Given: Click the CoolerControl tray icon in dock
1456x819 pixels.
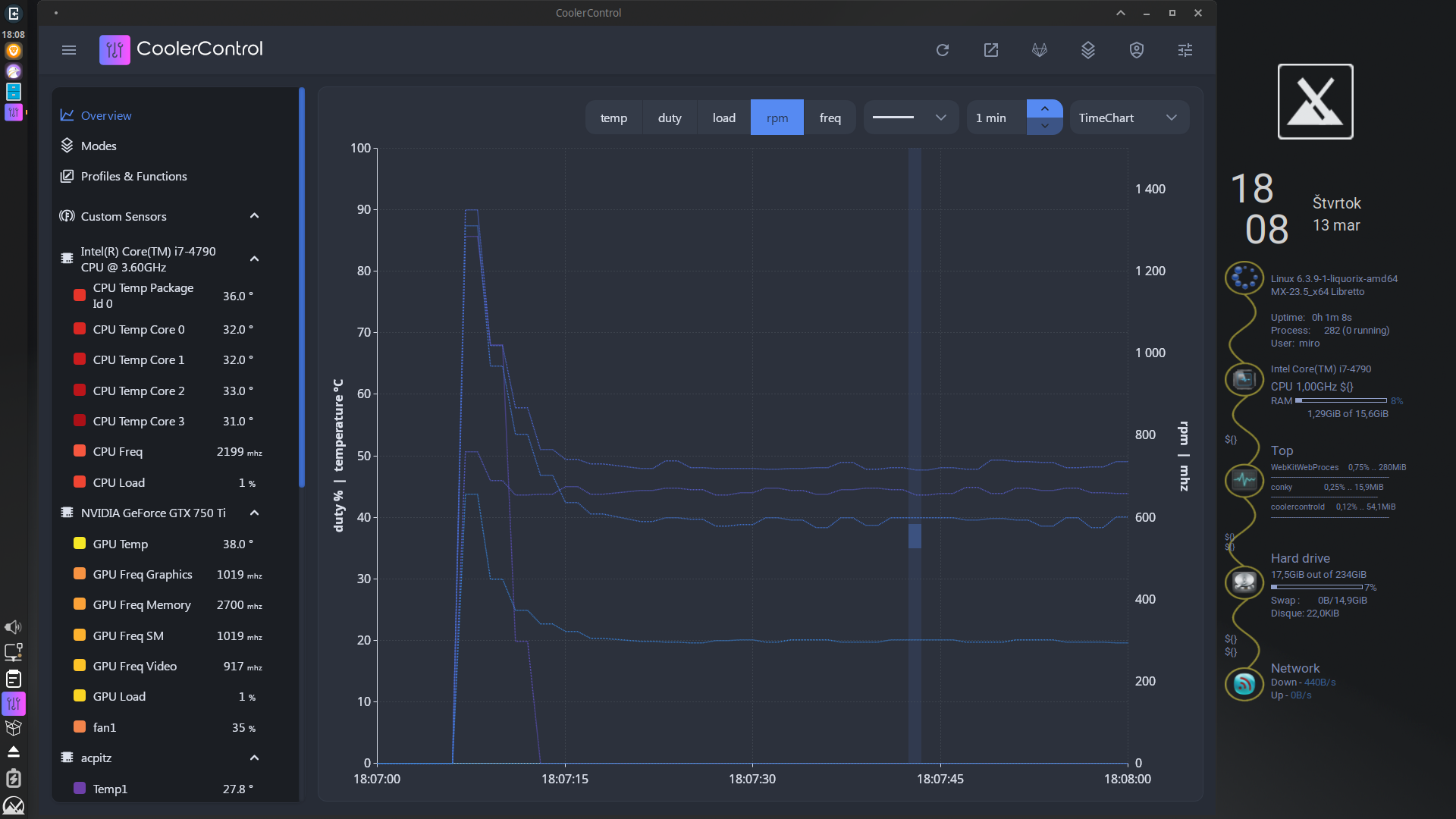Looking at the screenshot, I should (x=14, y=704).
